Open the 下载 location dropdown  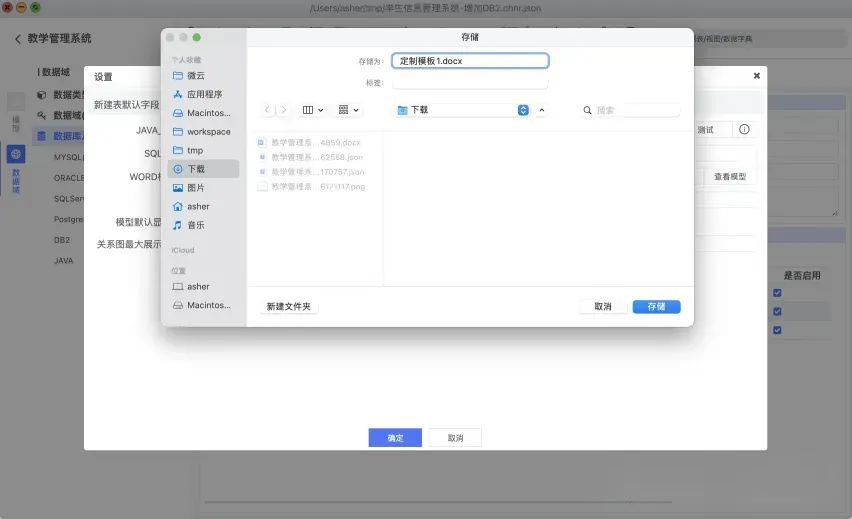pos(523,110)
